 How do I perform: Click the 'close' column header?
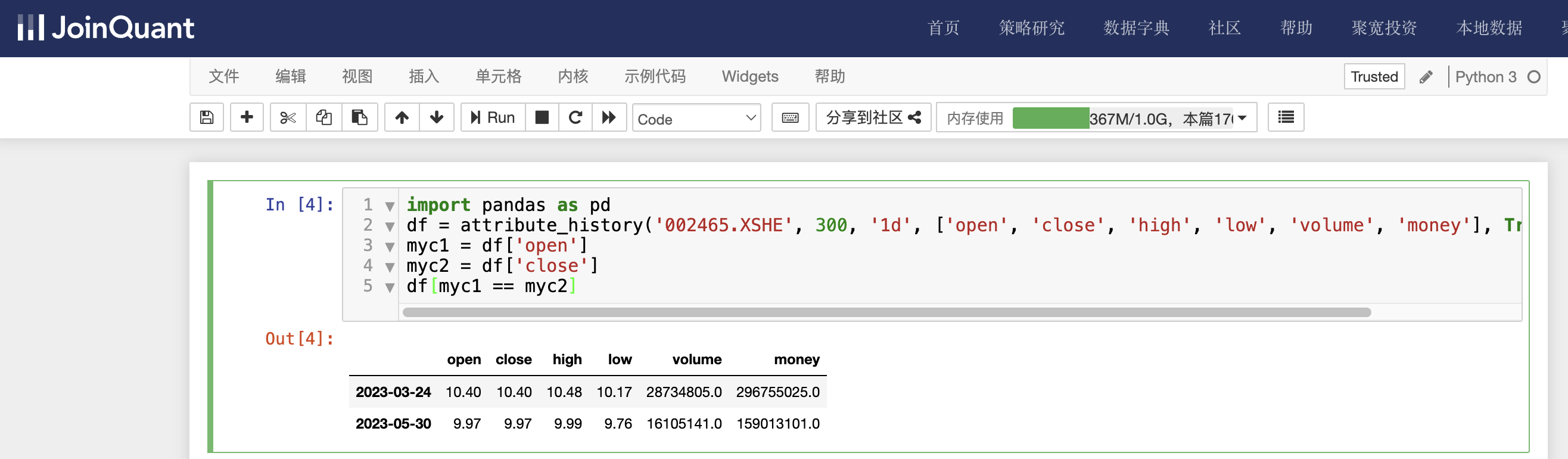(x=514, y=359)
